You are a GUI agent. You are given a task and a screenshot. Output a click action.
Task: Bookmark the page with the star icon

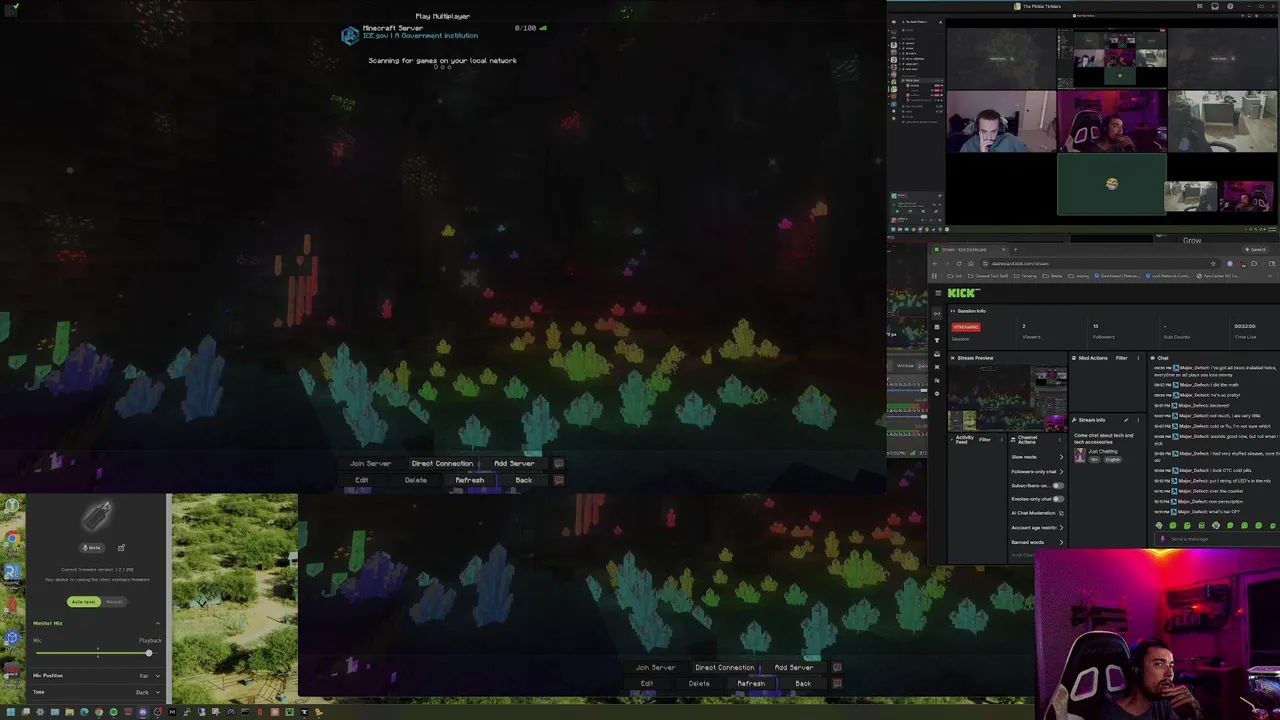tap(1213, 264)
